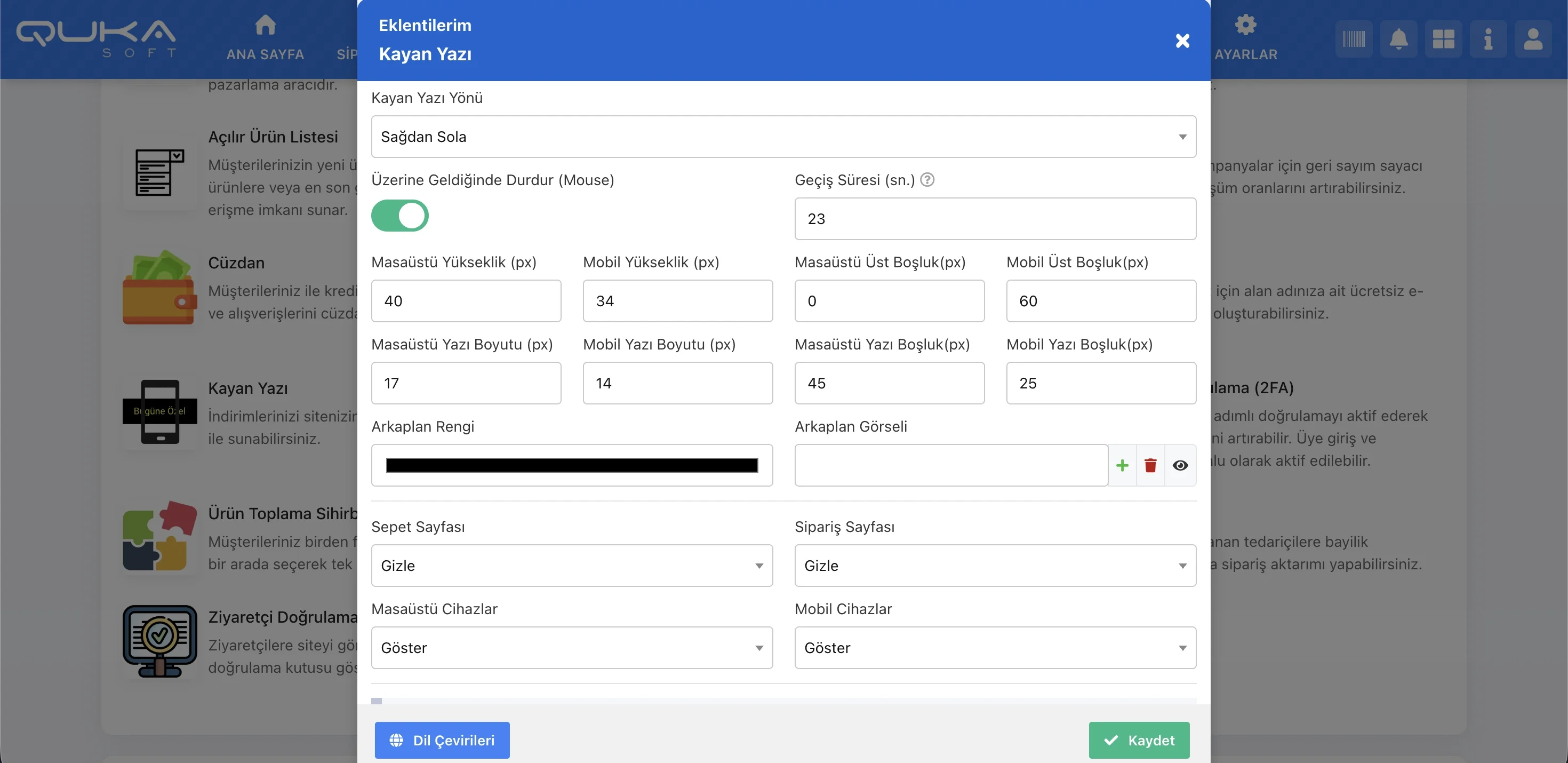Open the info icon in header
The width and height of the screenshot is (1568, 763).
(1487, 39)
